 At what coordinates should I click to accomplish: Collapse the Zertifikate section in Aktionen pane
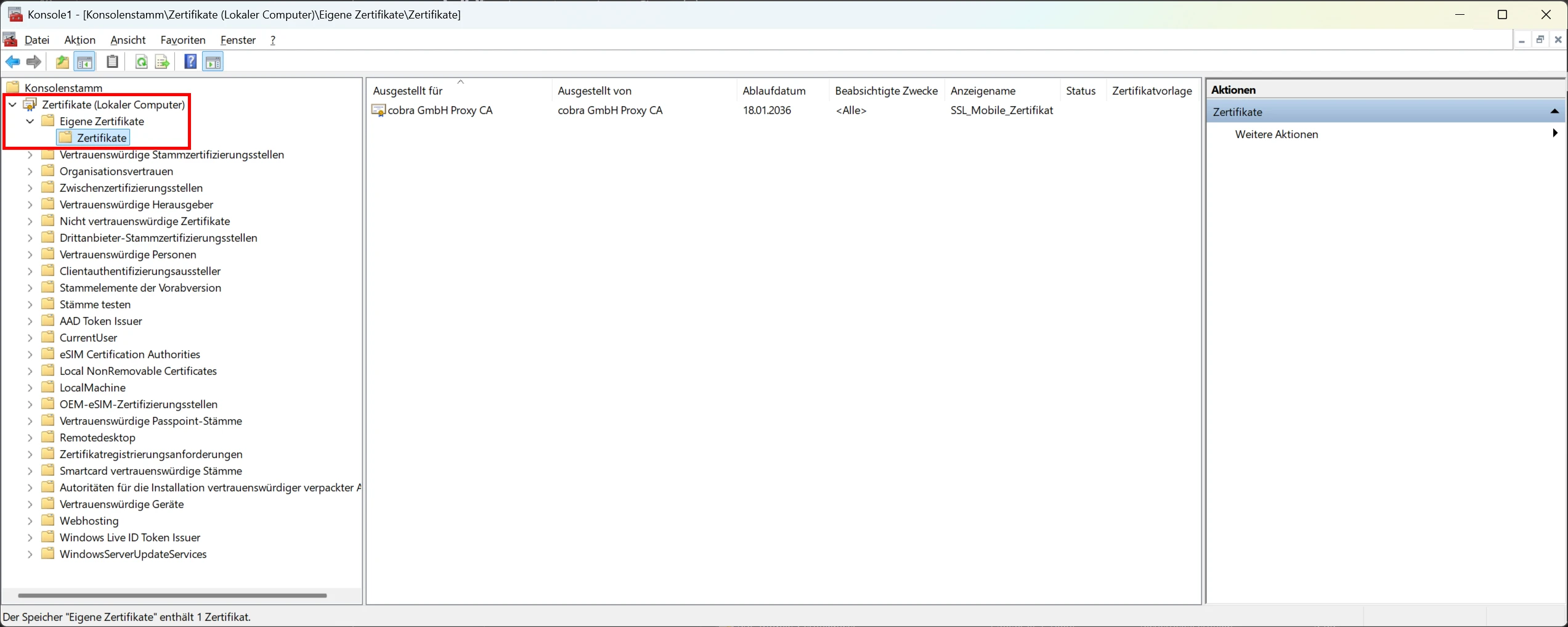[x=1554, y=112]
